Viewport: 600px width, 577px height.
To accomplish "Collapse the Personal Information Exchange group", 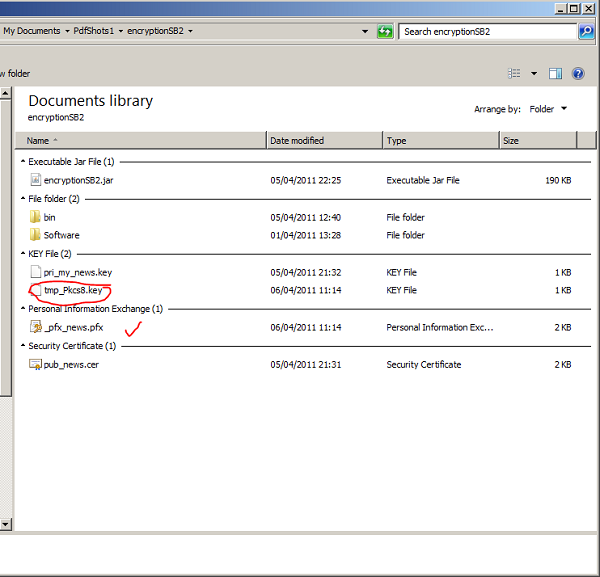I will click(23, 308).
